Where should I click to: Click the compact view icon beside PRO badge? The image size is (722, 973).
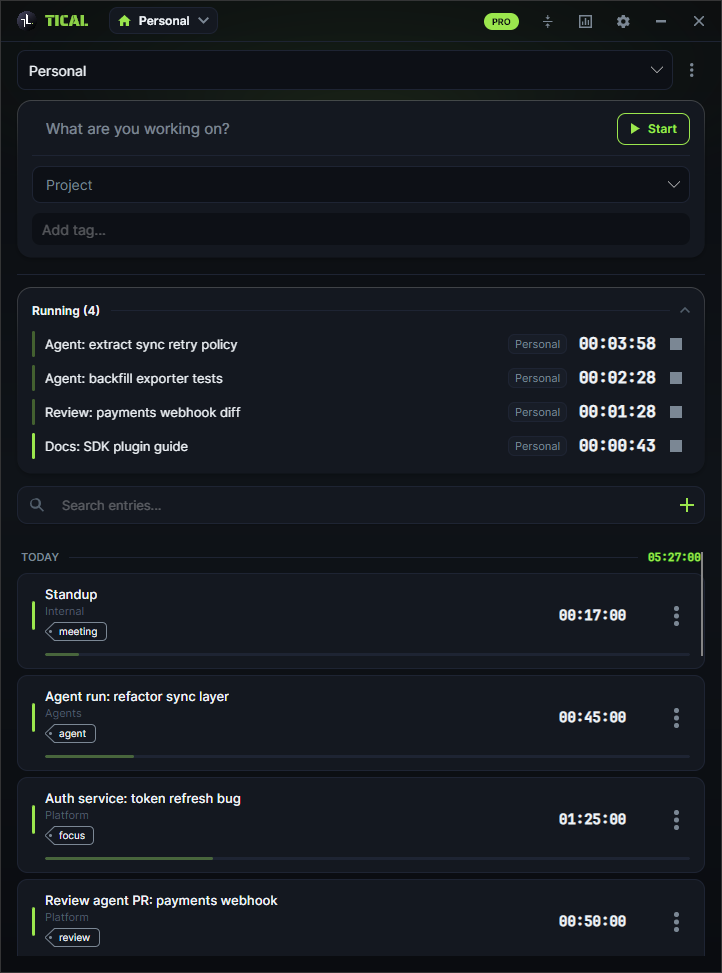click(547, 22)
